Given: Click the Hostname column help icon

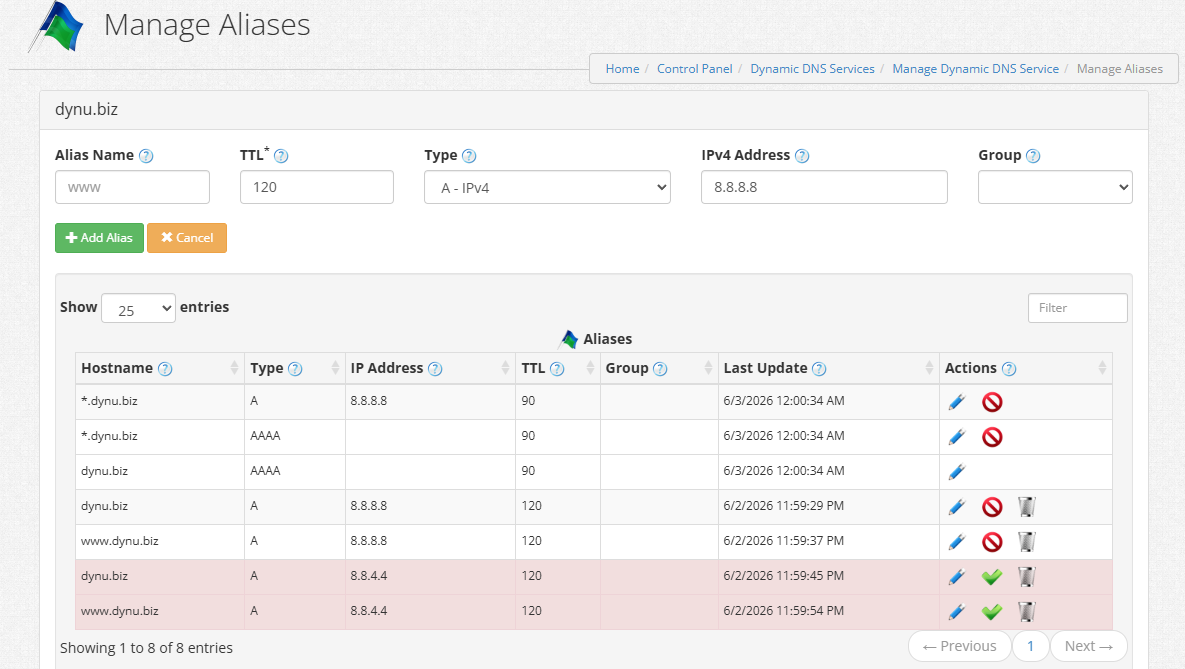Looking at the screenshot, I should coord(165,369).
